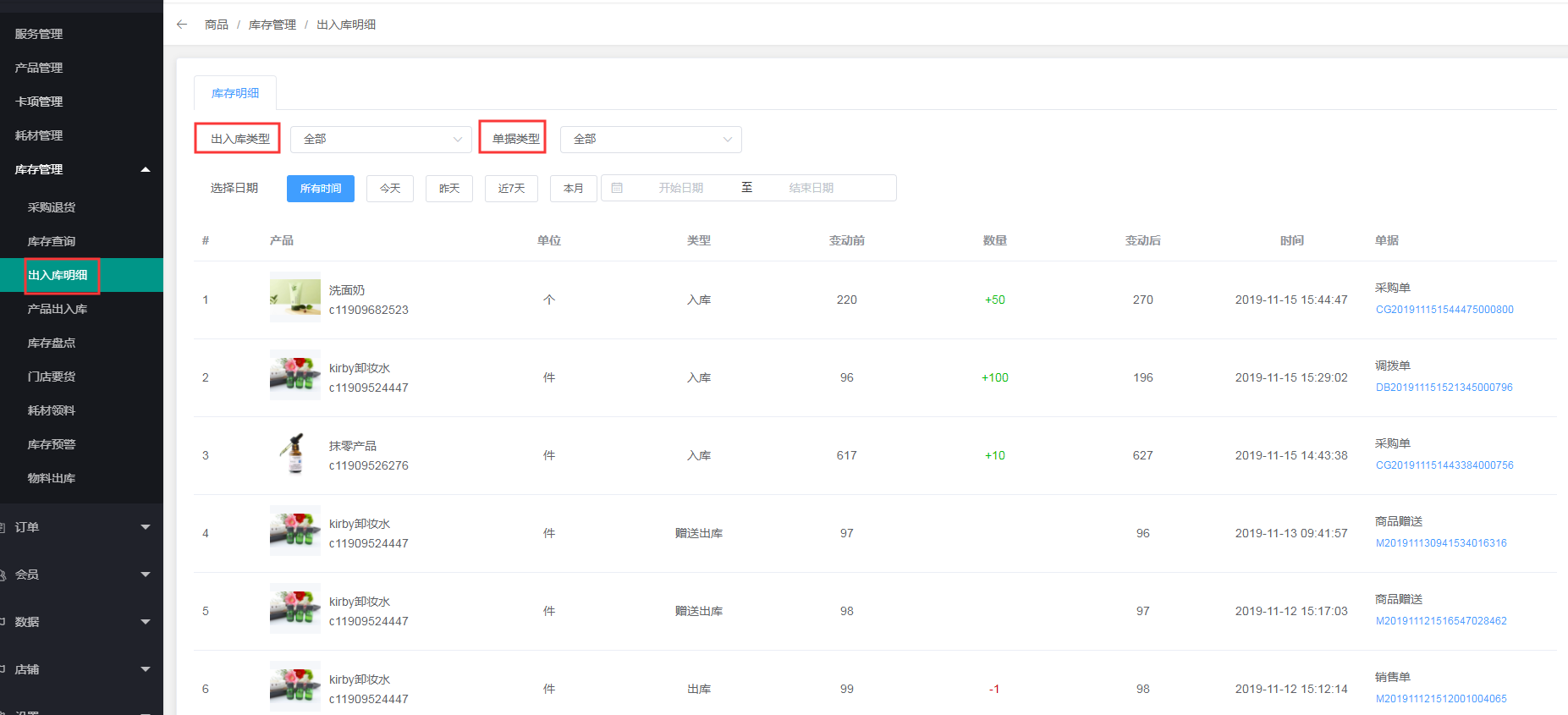The width and height of the screenshot is (1568, 715).
Task: Click the kirby卸妆水 thumbnail in row 5
Action: coord(295,608)
